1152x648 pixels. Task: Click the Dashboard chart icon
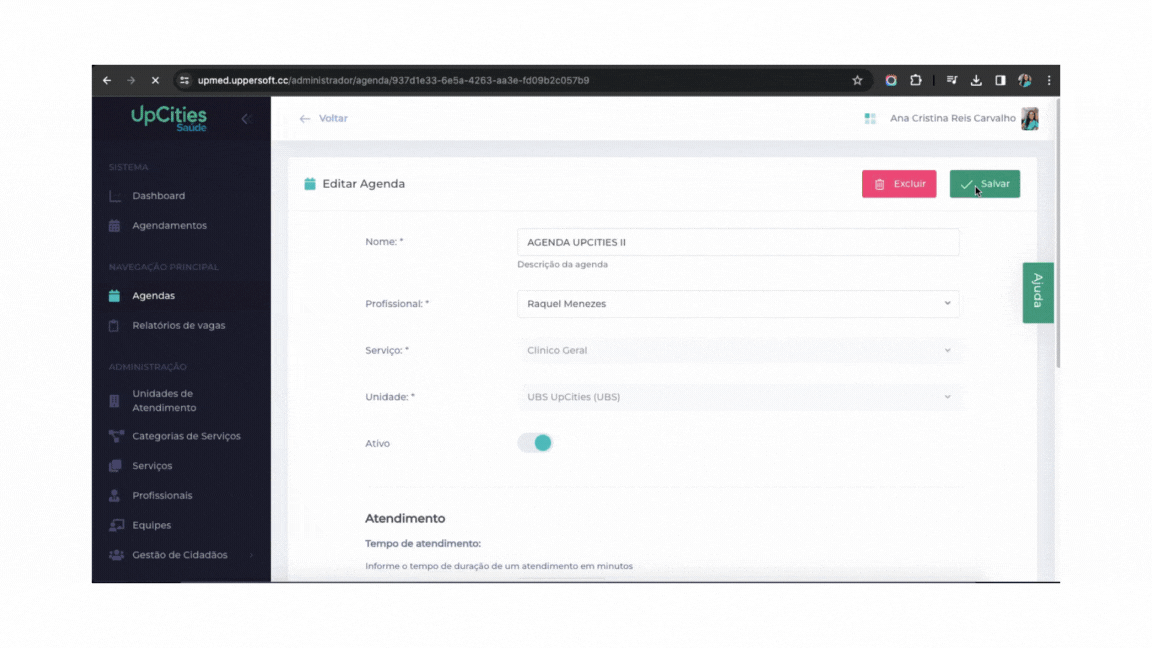tap(115, 196)
